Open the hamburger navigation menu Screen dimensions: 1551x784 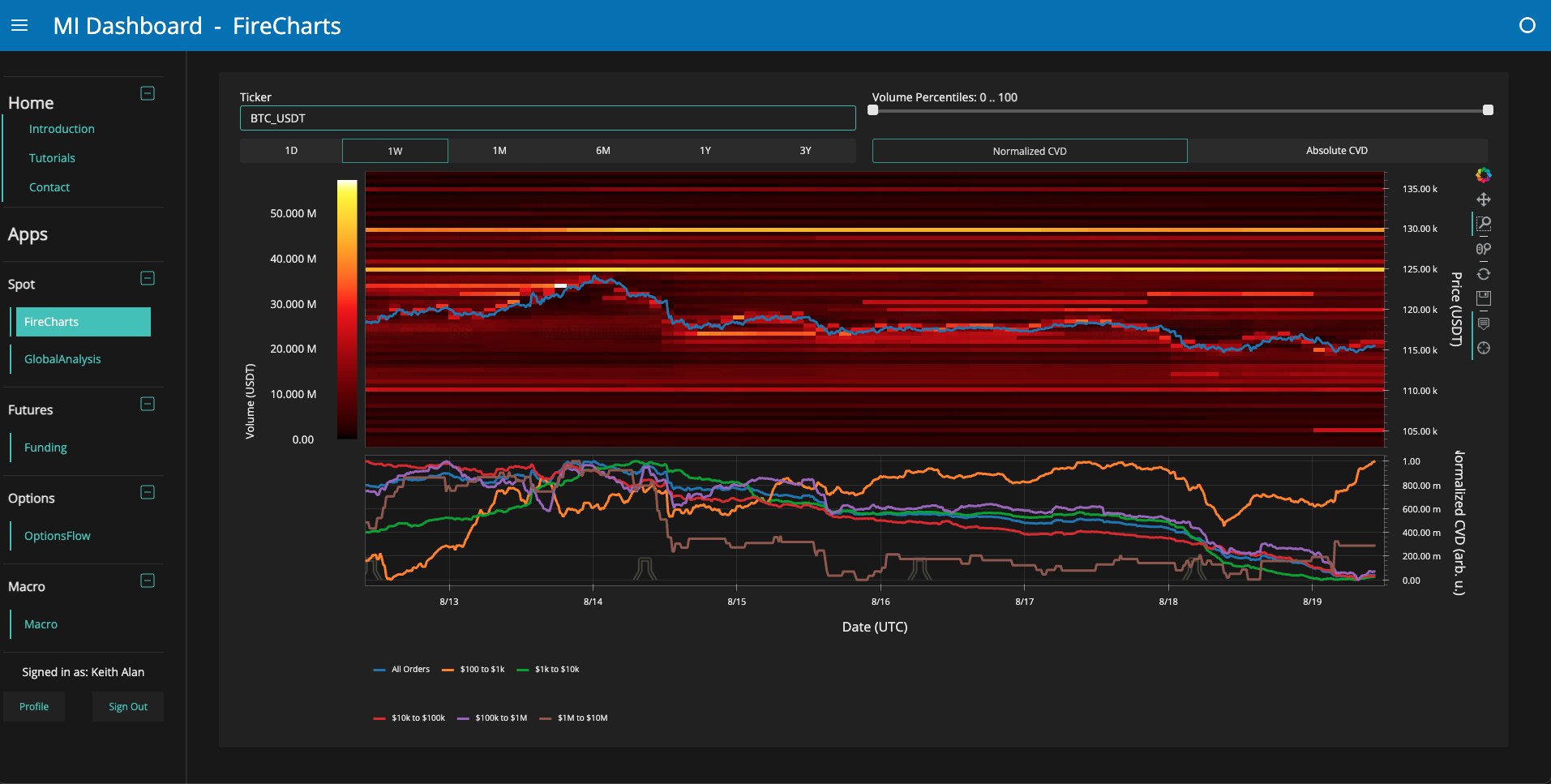point(19,26)
